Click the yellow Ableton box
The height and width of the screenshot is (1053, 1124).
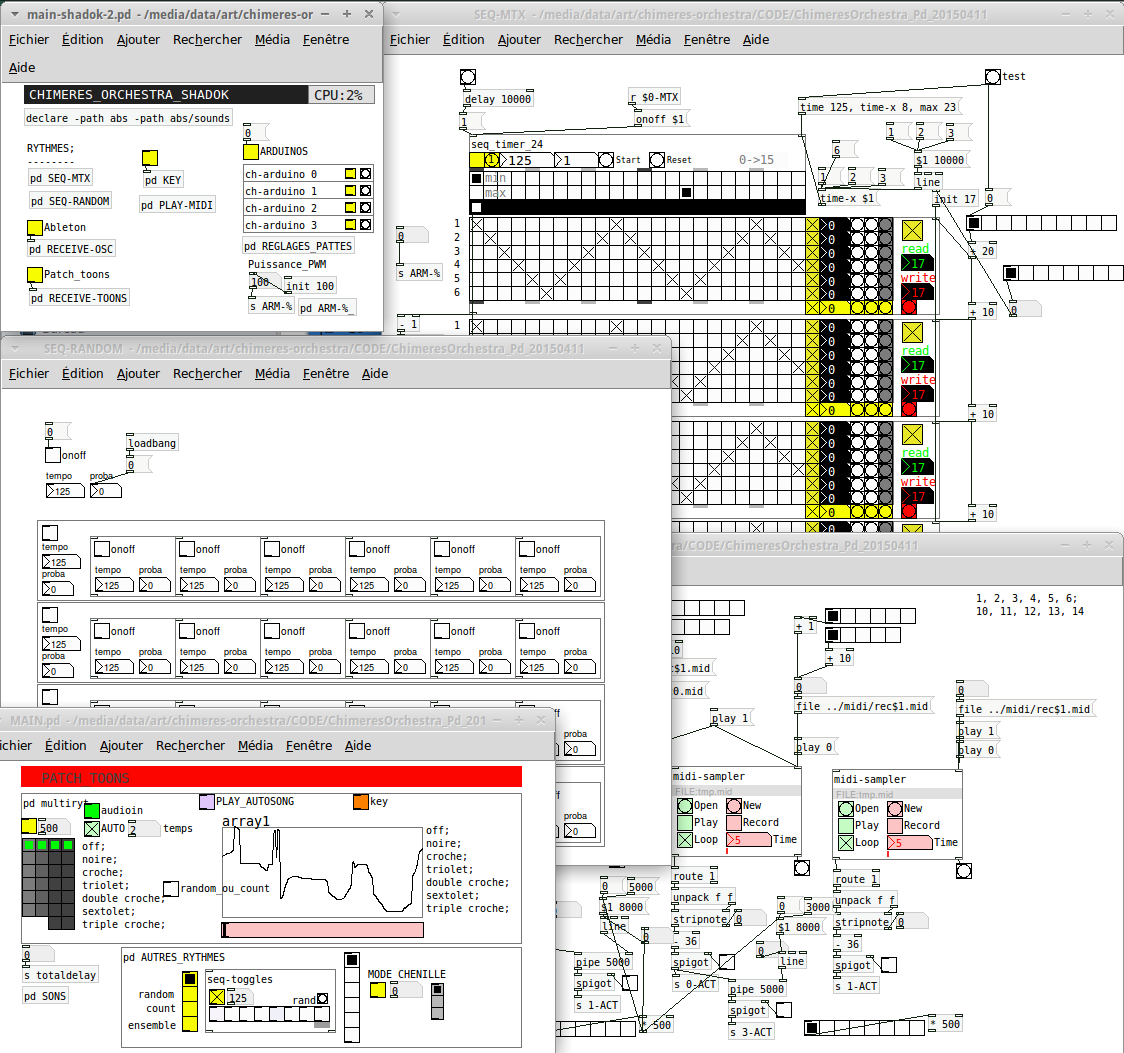pos(34,228)
